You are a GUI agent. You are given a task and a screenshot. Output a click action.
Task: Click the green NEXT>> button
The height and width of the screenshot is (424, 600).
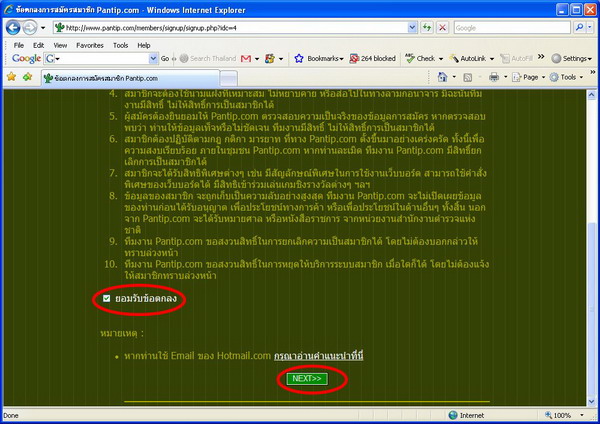(x=307, y=379)
